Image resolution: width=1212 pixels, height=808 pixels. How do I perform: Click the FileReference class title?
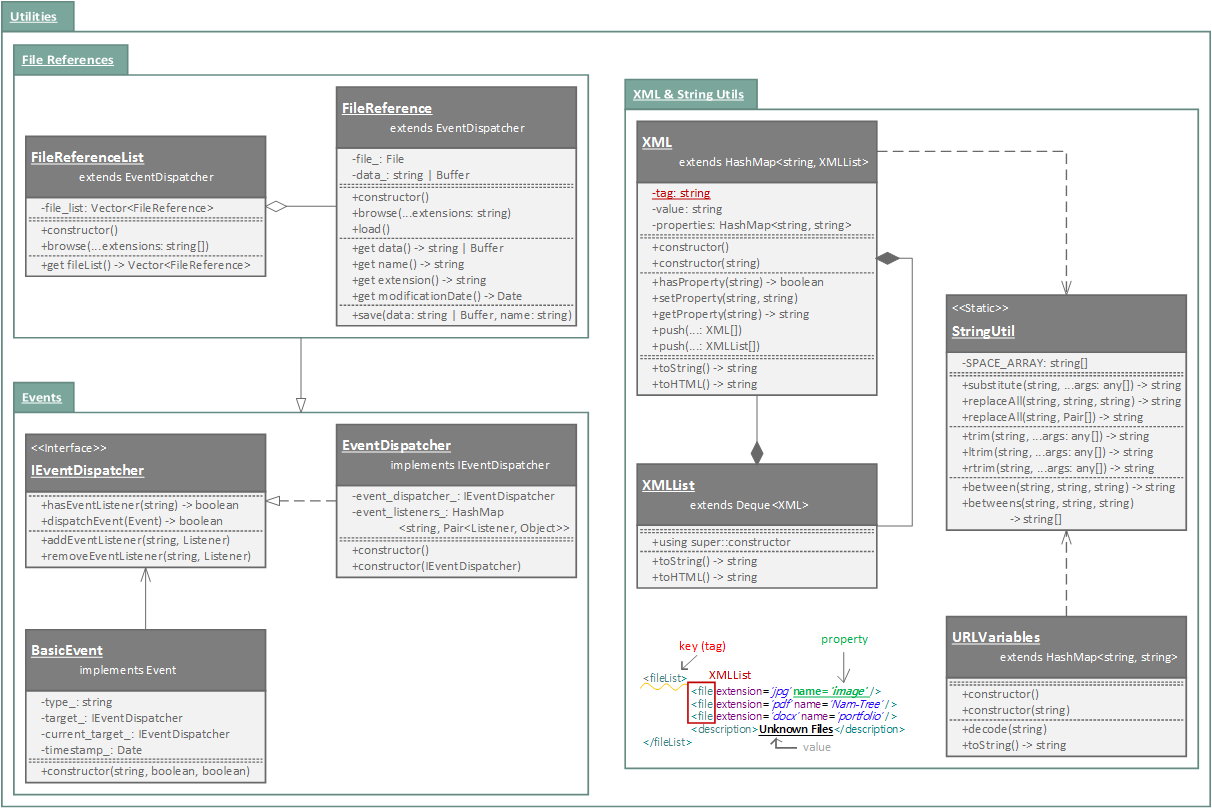point(387,108)
